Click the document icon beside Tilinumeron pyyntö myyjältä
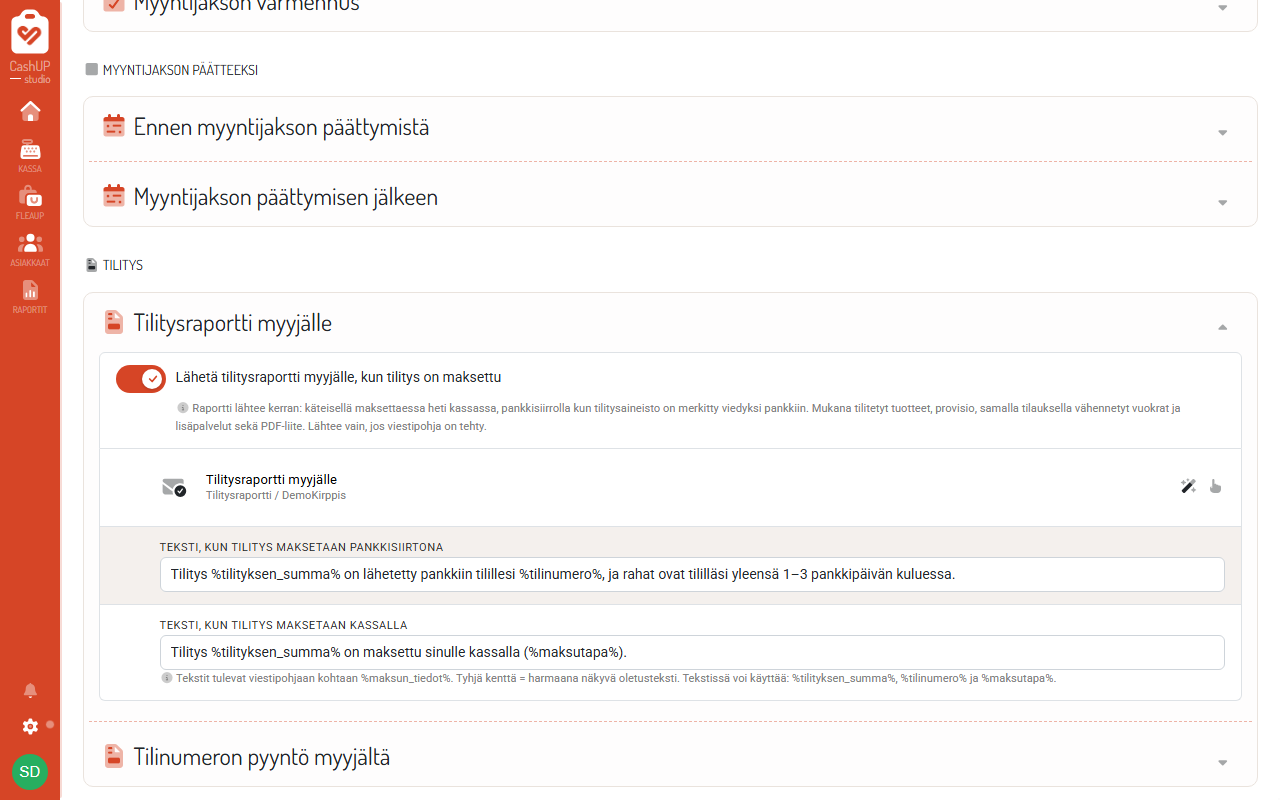1280x800 pixels. coord(114,756)
